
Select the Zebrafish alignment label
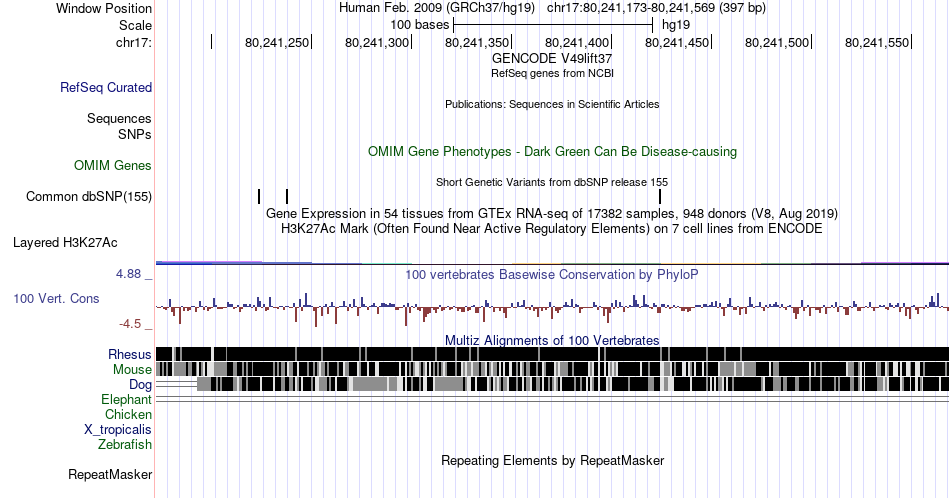coord(125,444)
